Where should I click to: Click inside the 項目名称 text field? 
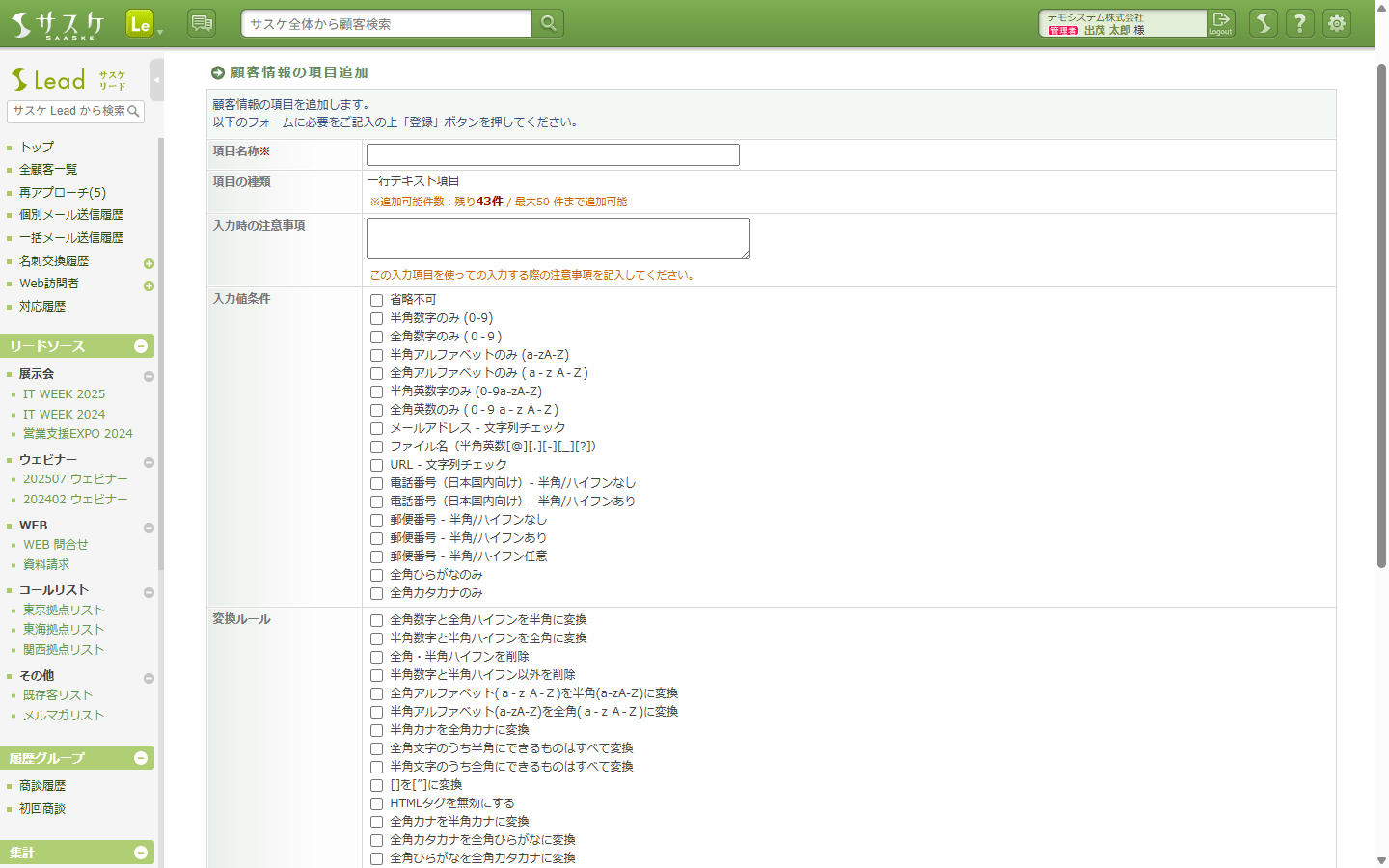[552, 154]
